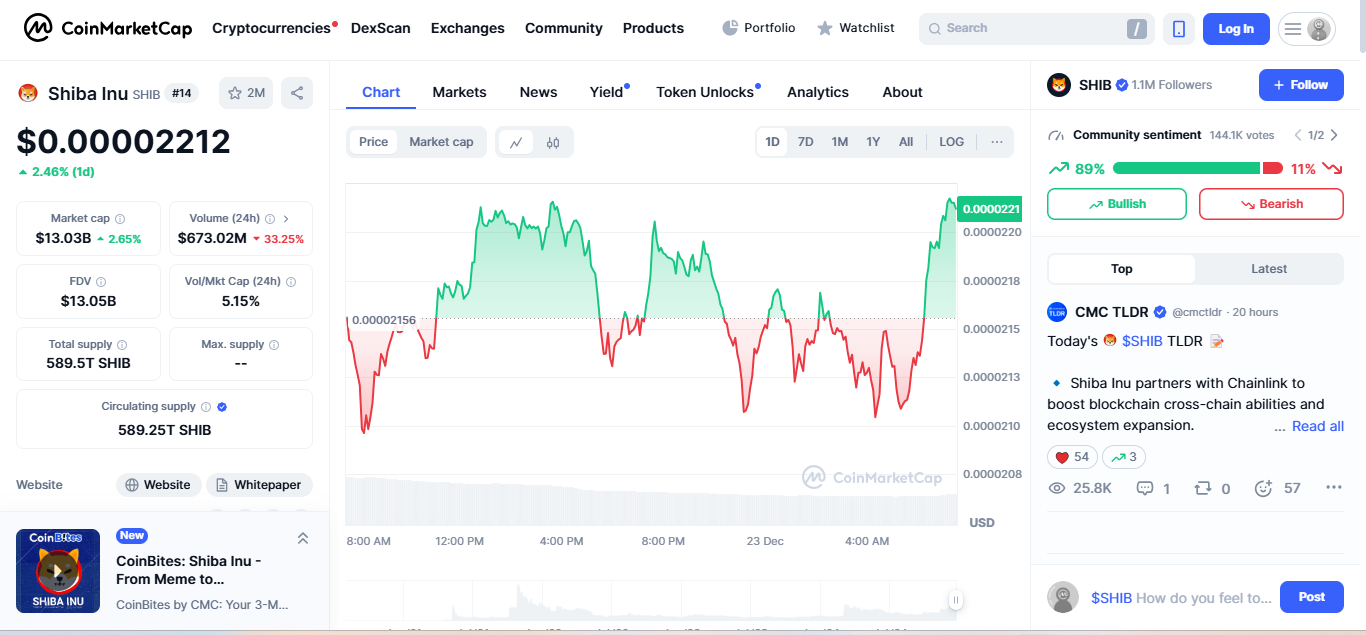Switch to candlestick chart view

coord(553,142)
